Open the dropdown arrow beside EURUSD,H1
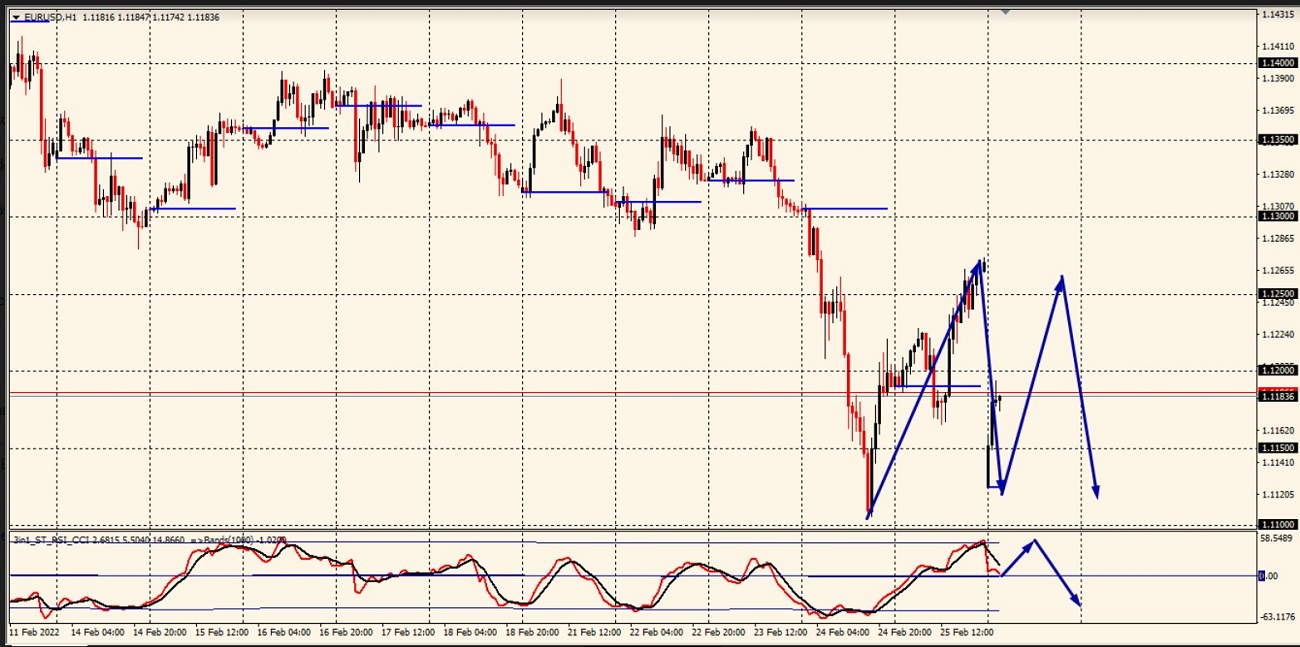The image size is (1300, 647). [x=16, y=17]
